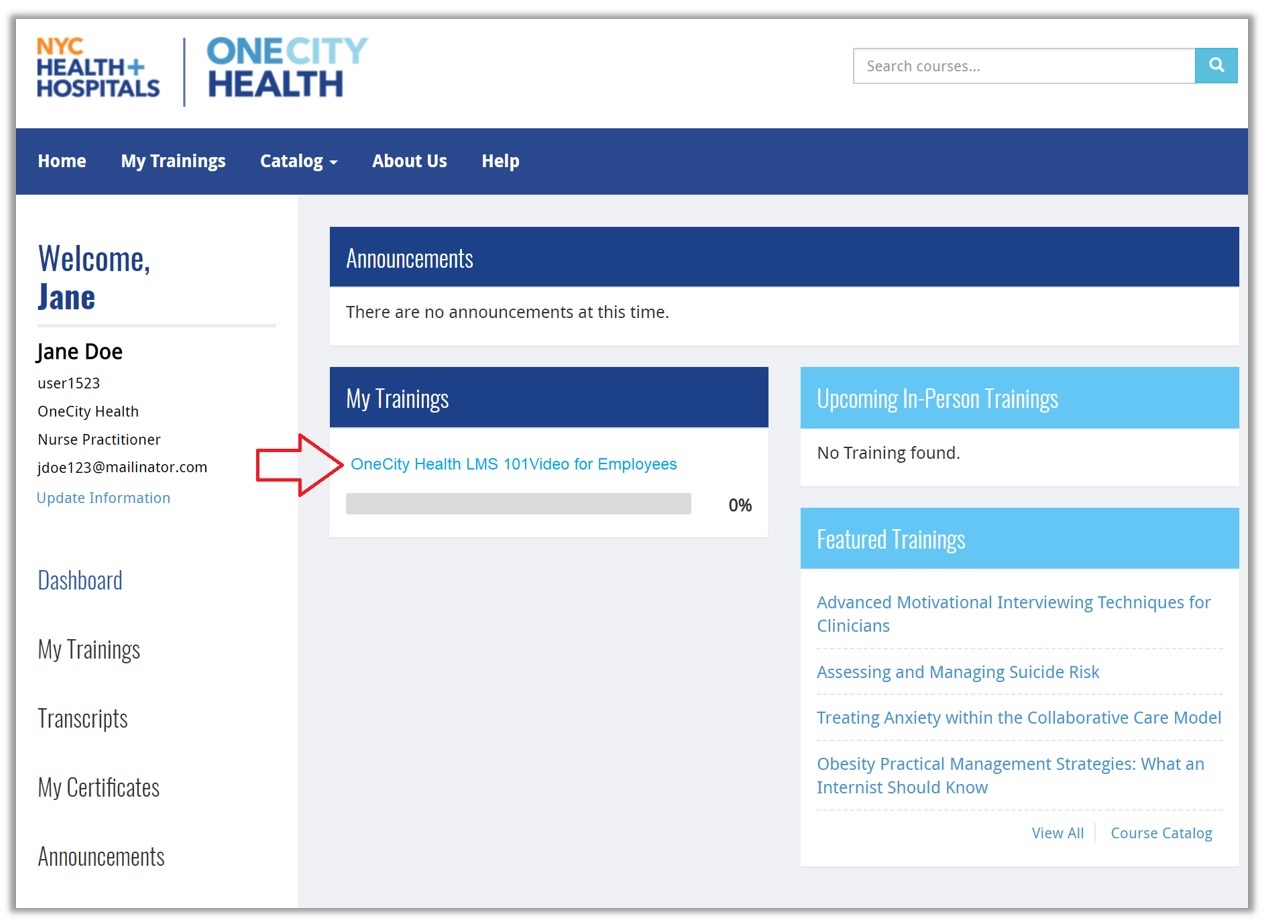The image size is (1264, 922).
Task: Open OneCity Health LMS 101Video for Employees
Action: pos(513,464)
